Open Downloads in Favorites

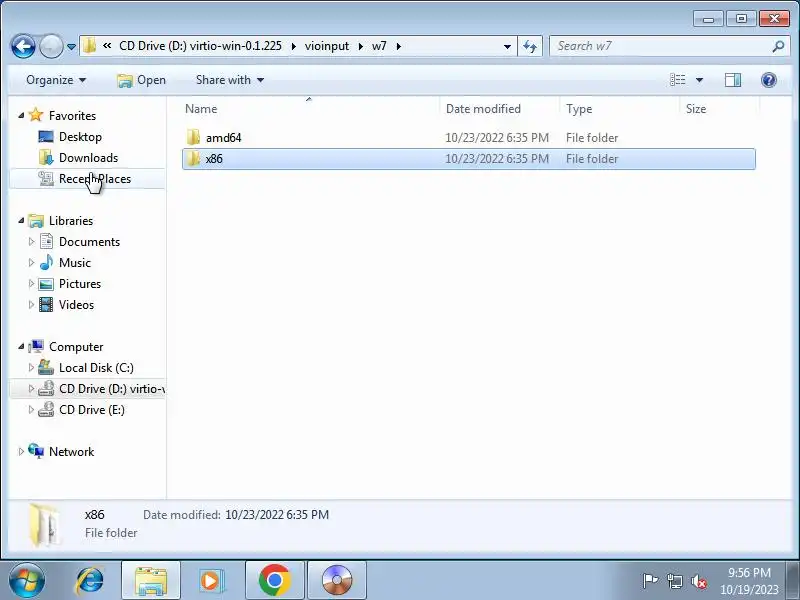[88, 158]
